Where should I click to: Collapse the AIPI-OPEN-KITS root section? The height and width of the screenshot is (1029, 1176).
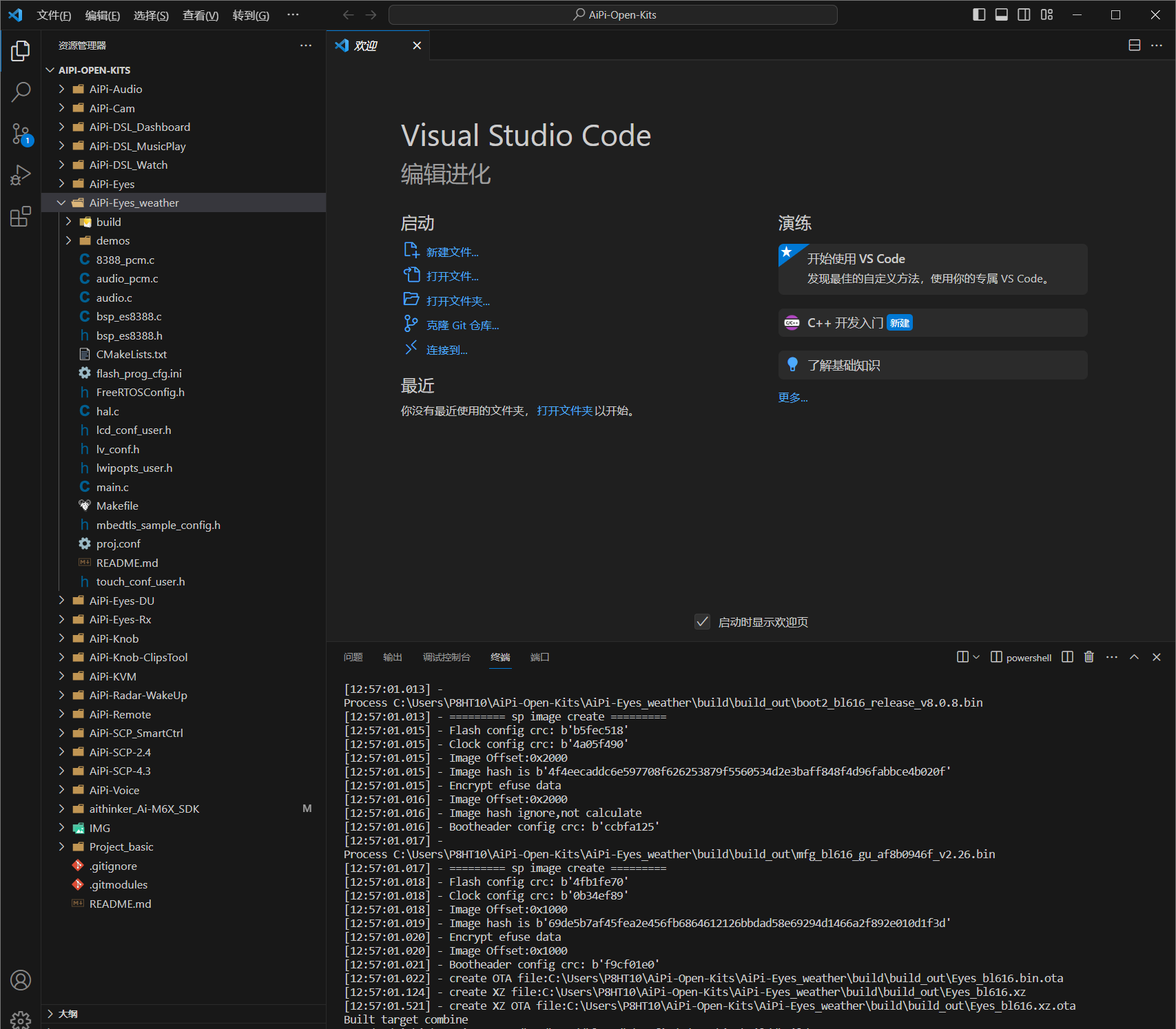pos(183,70)
